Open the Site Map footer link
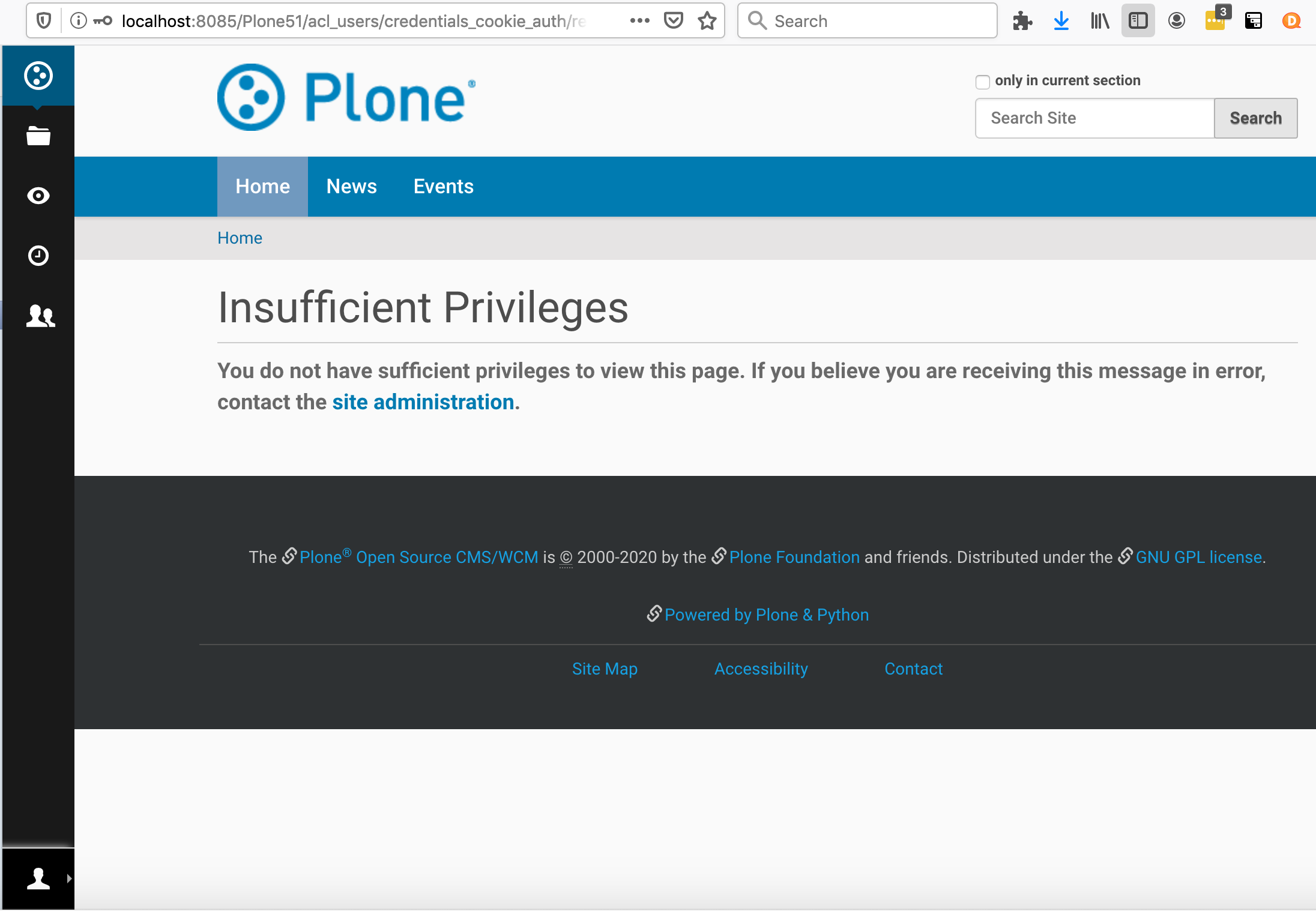 coord(605,669)
